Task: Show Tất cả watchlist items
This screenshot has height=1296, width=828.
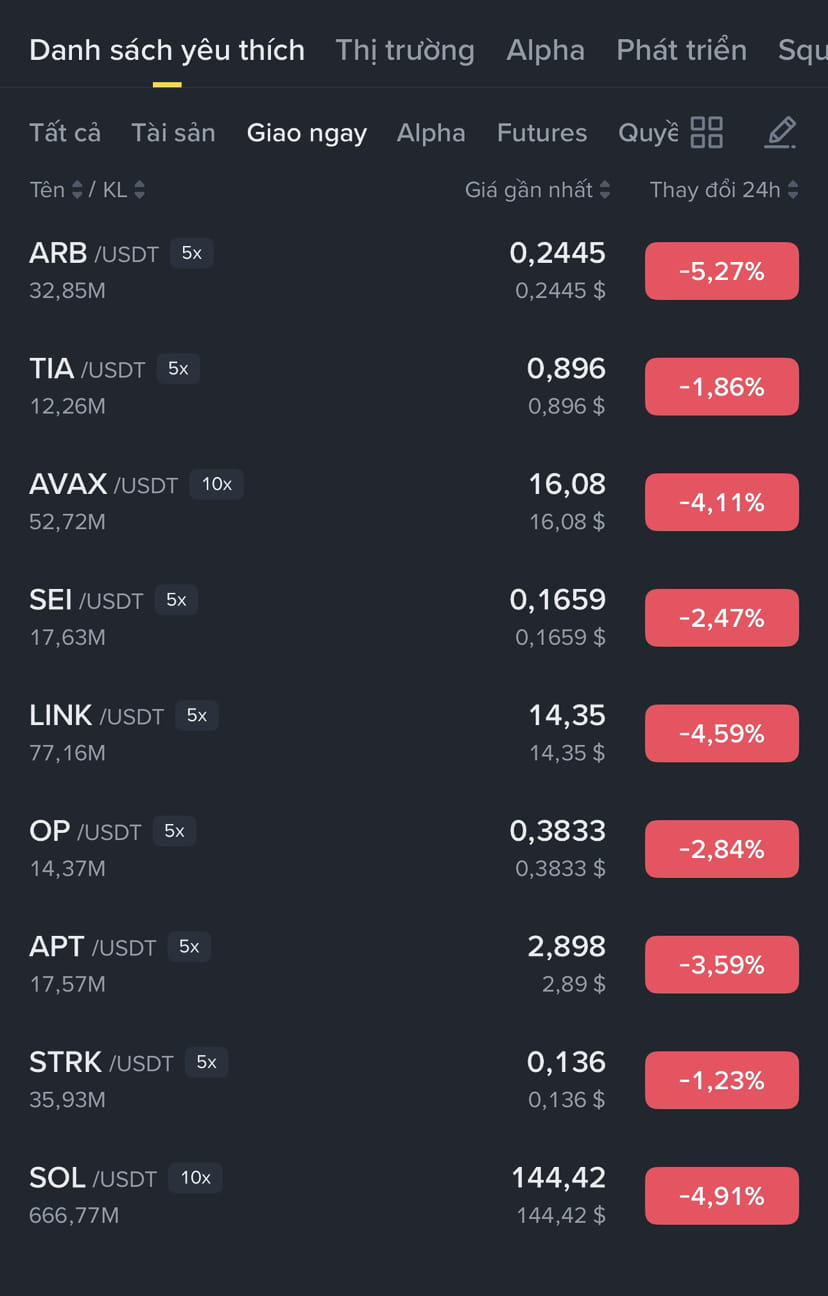Action: click(x=65, y=133)
